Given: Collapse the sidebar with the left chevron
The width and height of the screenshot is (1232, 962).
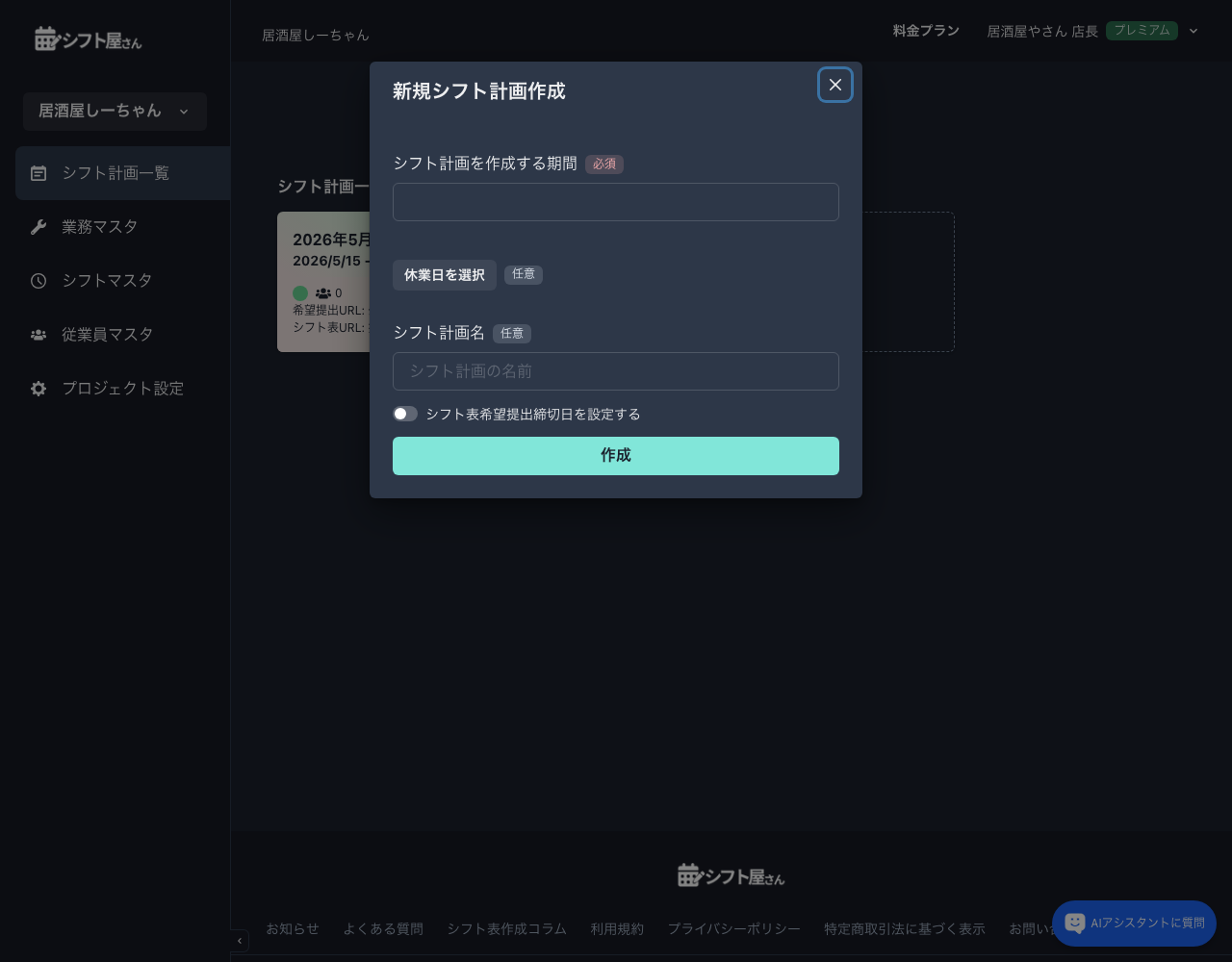Looking at the screenshot, I should [x=239, y=940].
